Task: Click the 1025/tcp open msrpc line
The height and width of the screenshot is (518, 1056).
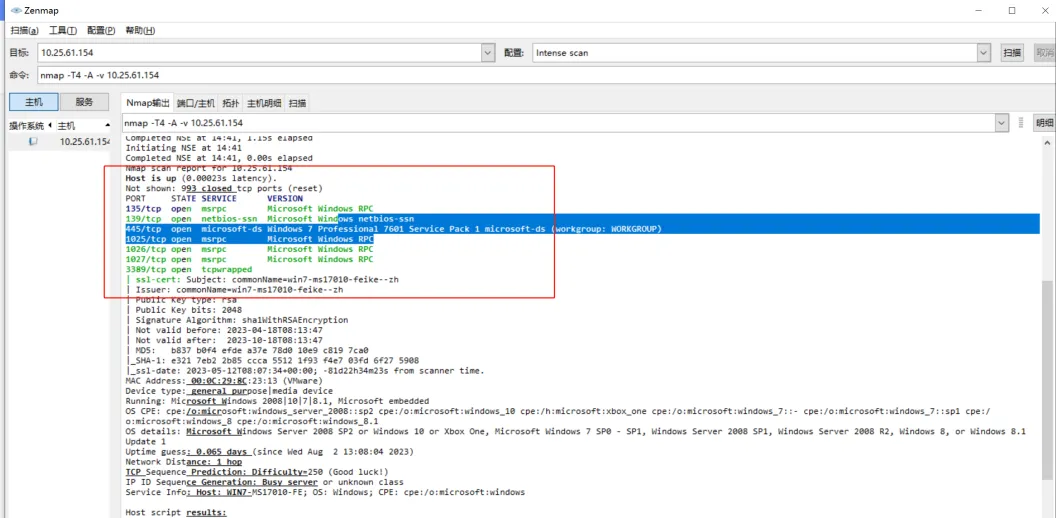Action: [x=249, y=239]
